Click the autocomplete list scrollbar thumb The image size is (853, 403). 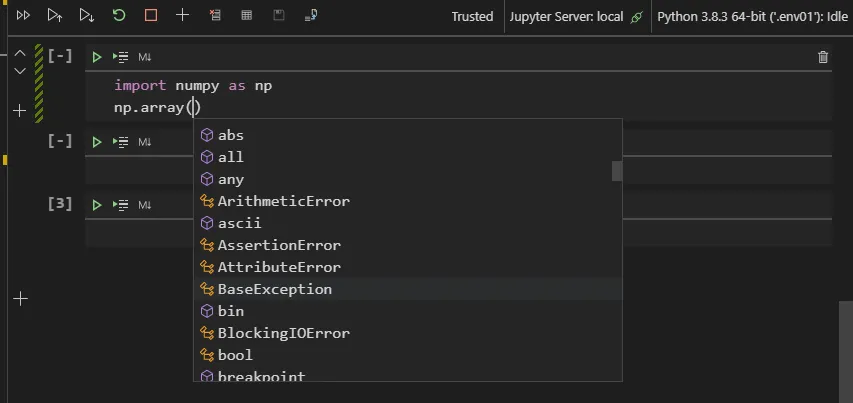point(617,171)
